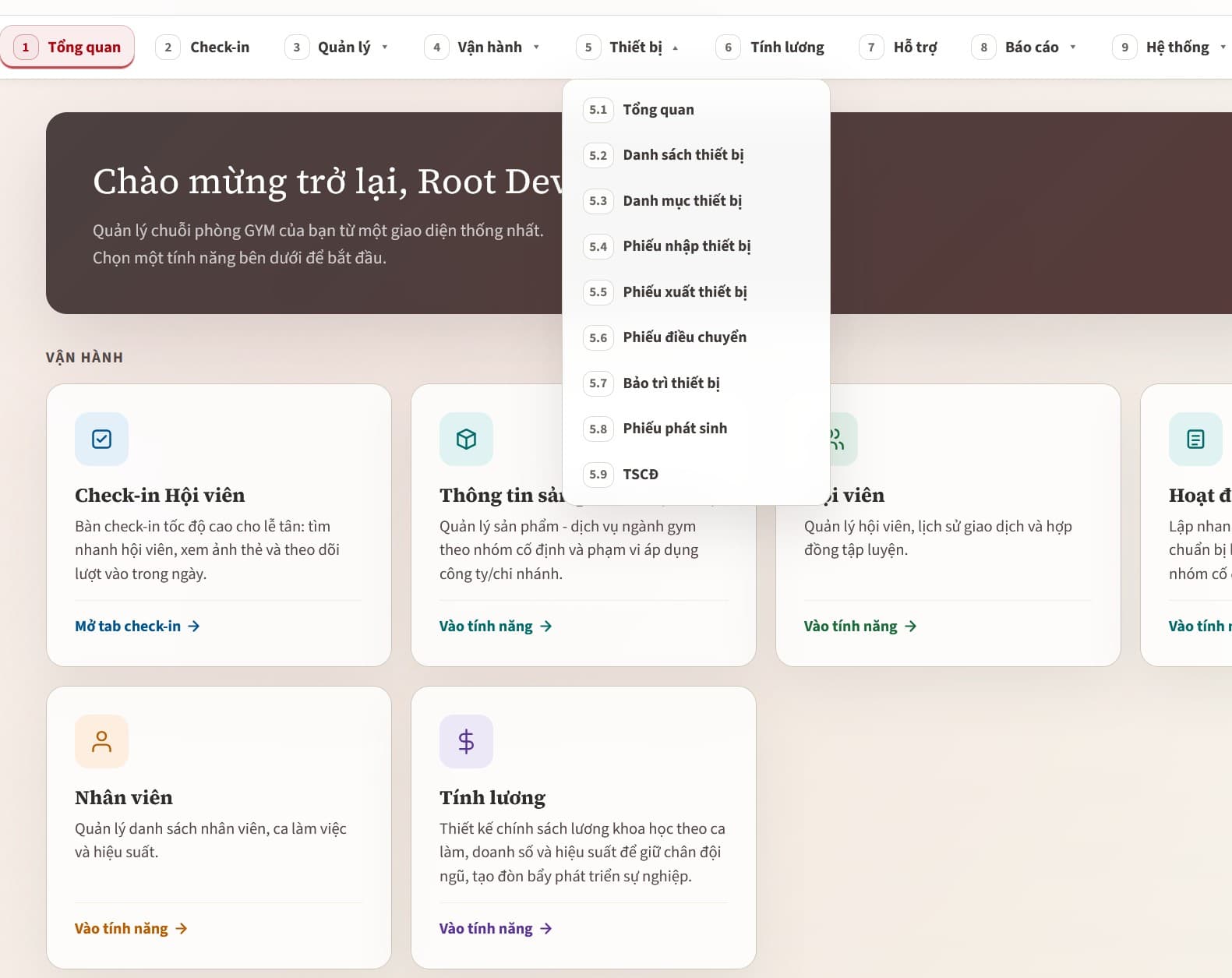Click the Check-in Hội viên card title
1232x978 pixels.
pos(160,496)
